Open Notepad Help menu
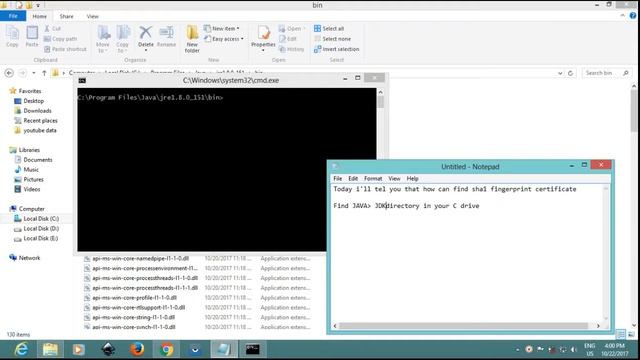 412,178
